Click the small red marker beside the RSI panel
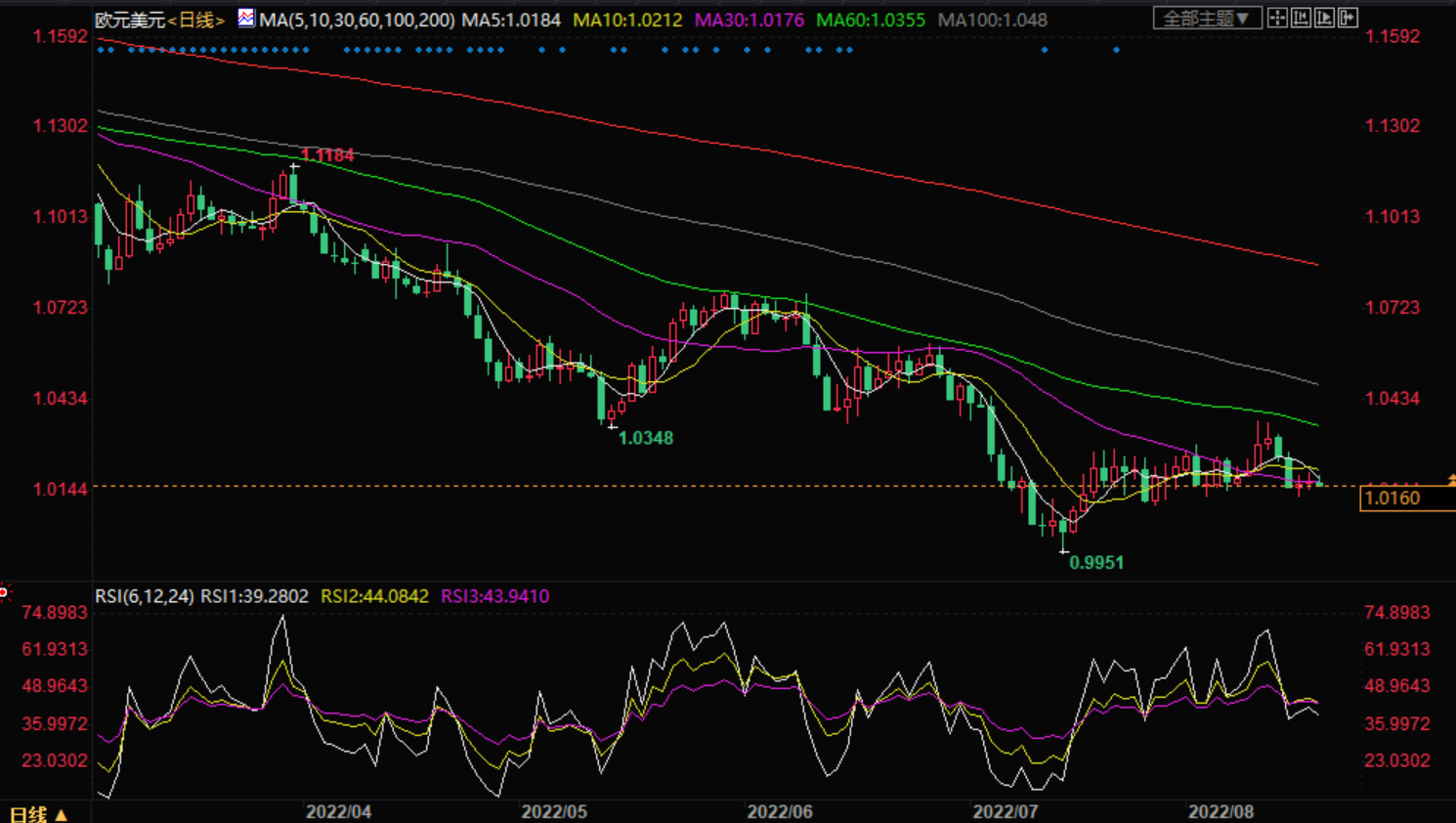This screenshot has width=1456, height=823. coord(4,592)
